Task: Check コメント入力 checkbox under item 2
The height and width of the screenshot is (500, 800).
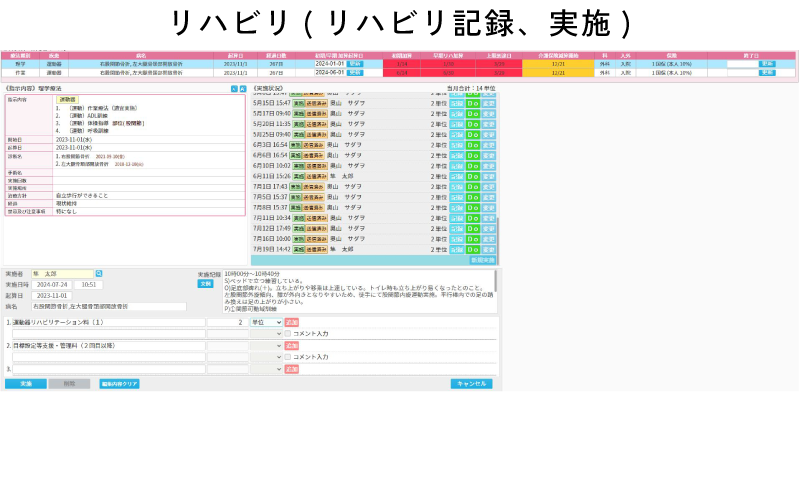Action: point(288,357)
